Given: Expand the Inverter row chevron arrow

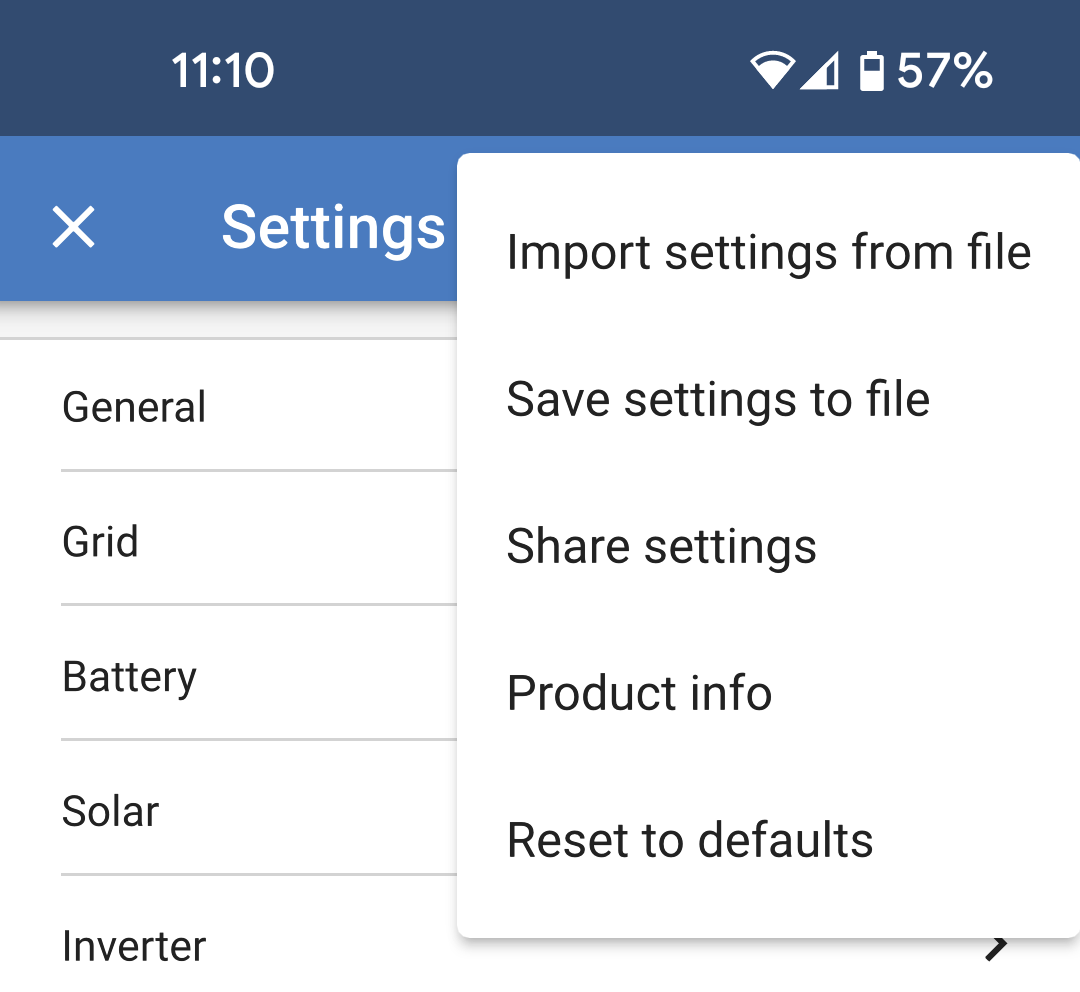Looking at the screenshot, I should point(996,947).
